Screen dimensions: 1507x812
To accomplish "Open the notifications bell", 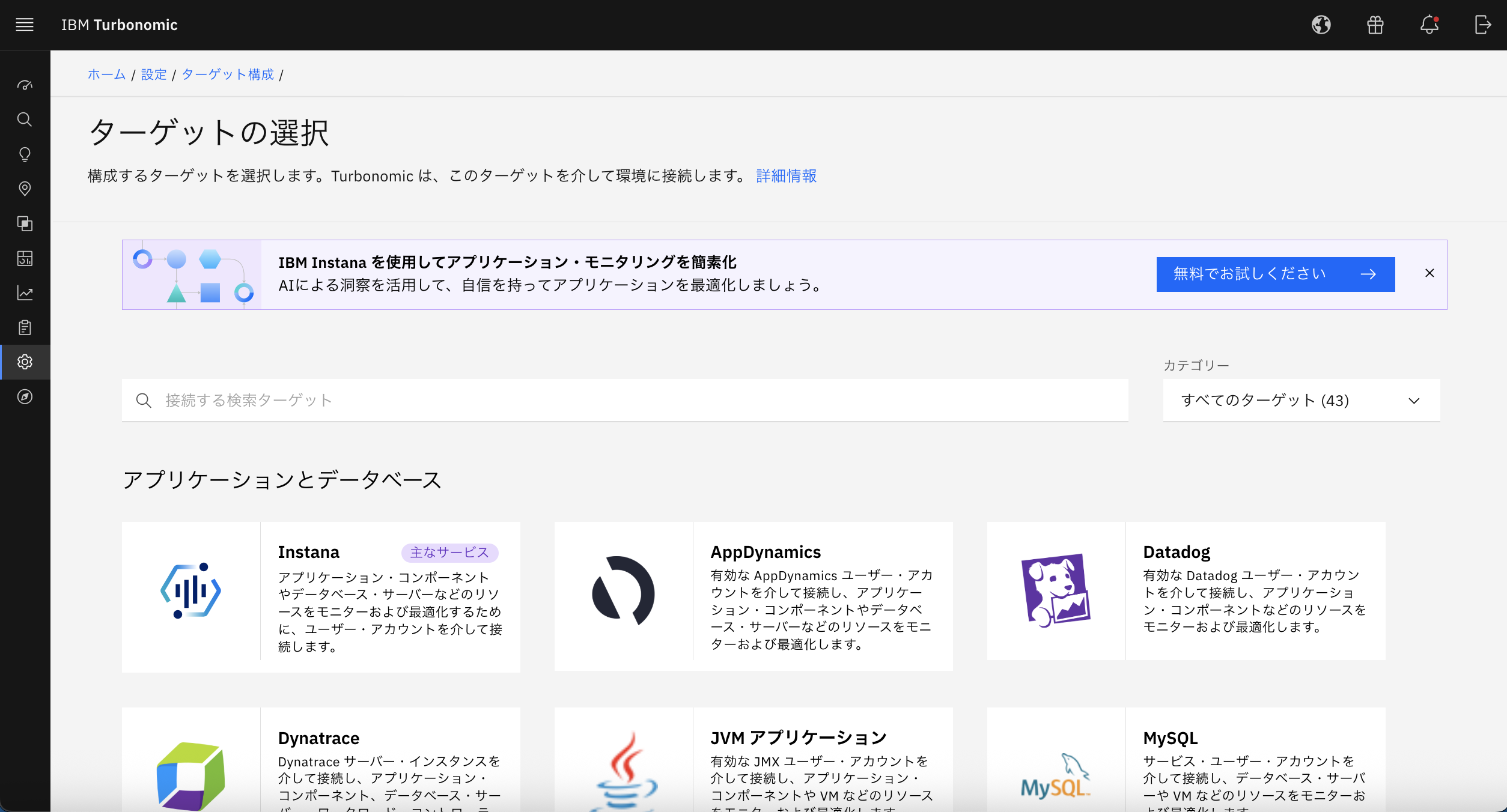I will click(x=1429, y=25).
